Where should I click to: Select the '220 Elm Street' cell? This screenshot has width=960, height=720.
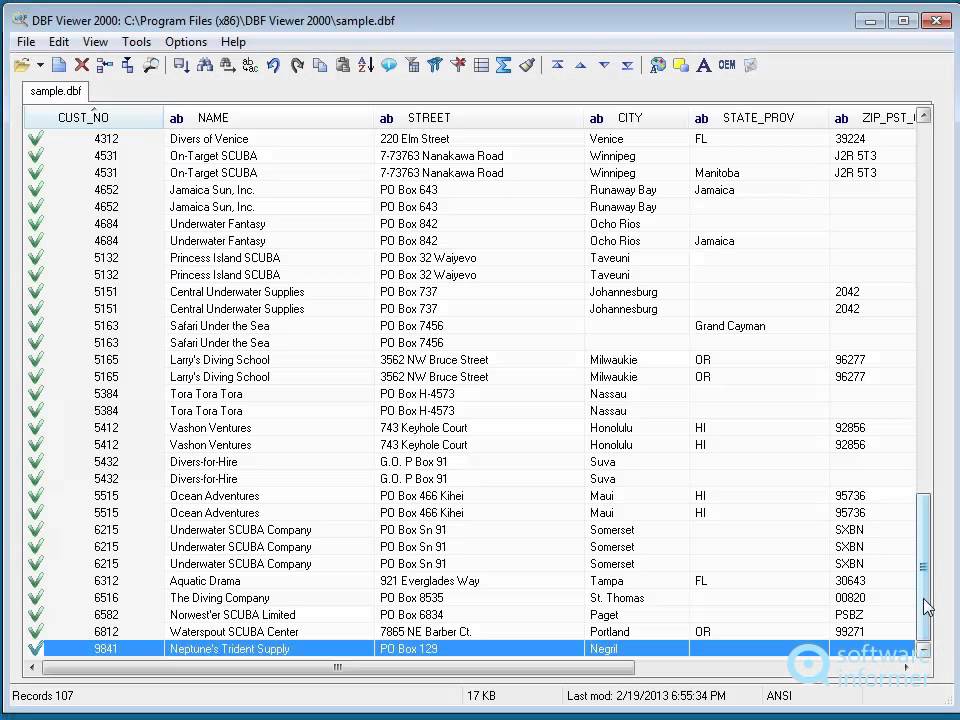[x=478, y=138]
